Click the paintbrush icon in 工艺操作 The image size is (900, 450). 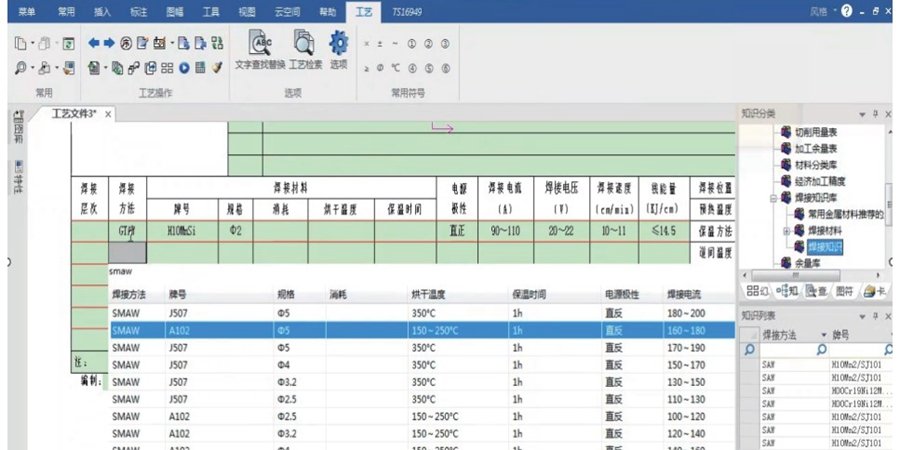click(x=217, y=68)
